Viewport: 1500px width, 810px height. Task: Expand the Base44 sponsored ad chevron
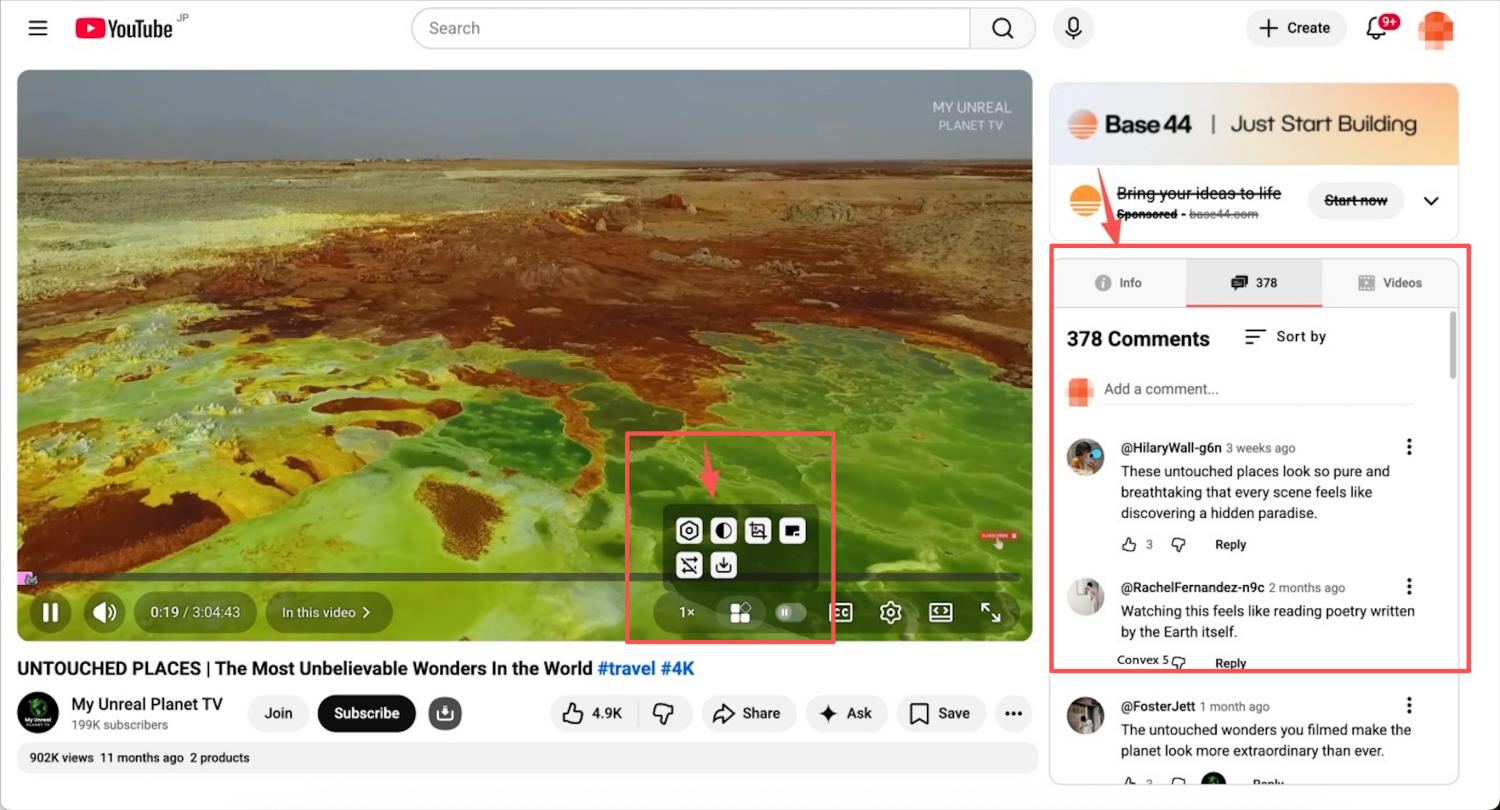coord(1431,201)
